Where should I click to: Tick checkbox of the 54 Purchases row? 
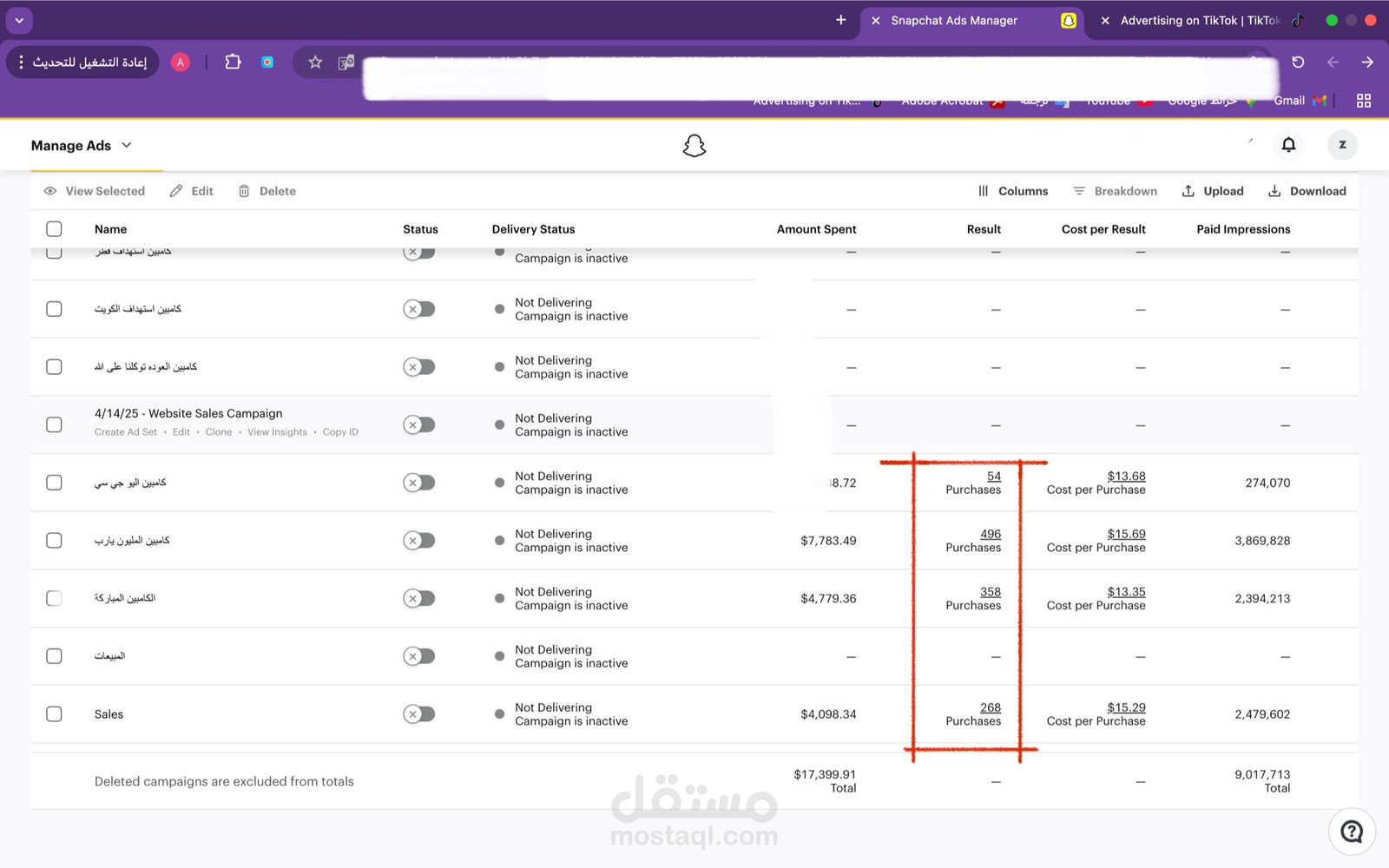click(x=54, y=483)
